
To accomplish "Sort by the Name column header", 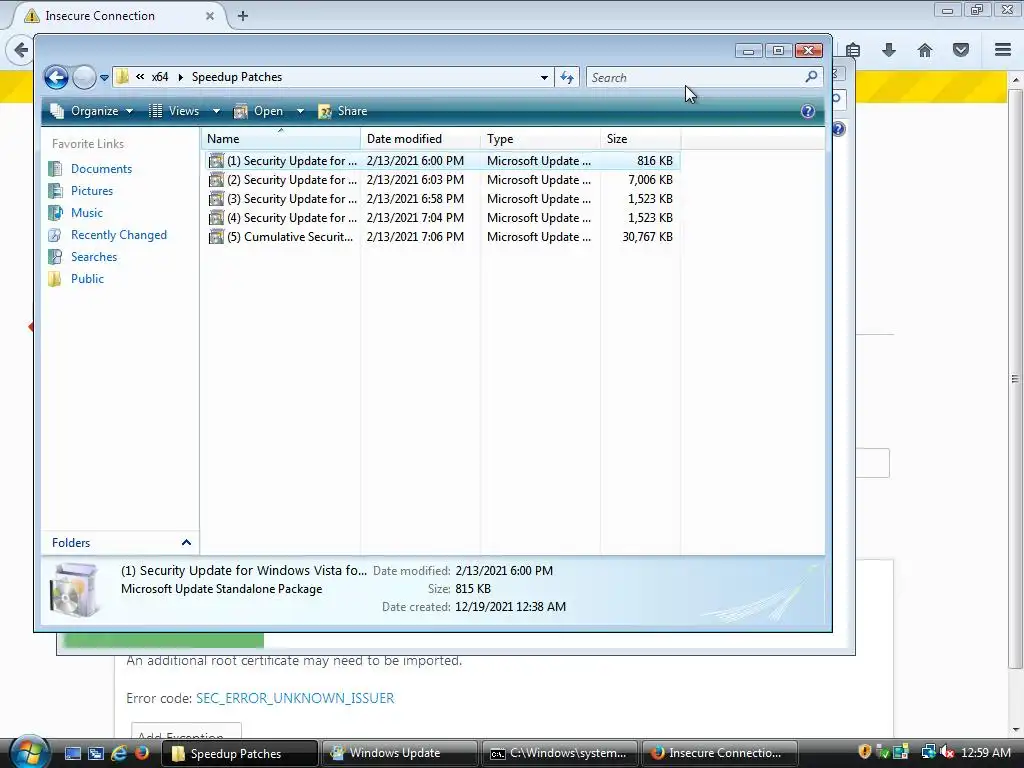I will tap(280, 139).
